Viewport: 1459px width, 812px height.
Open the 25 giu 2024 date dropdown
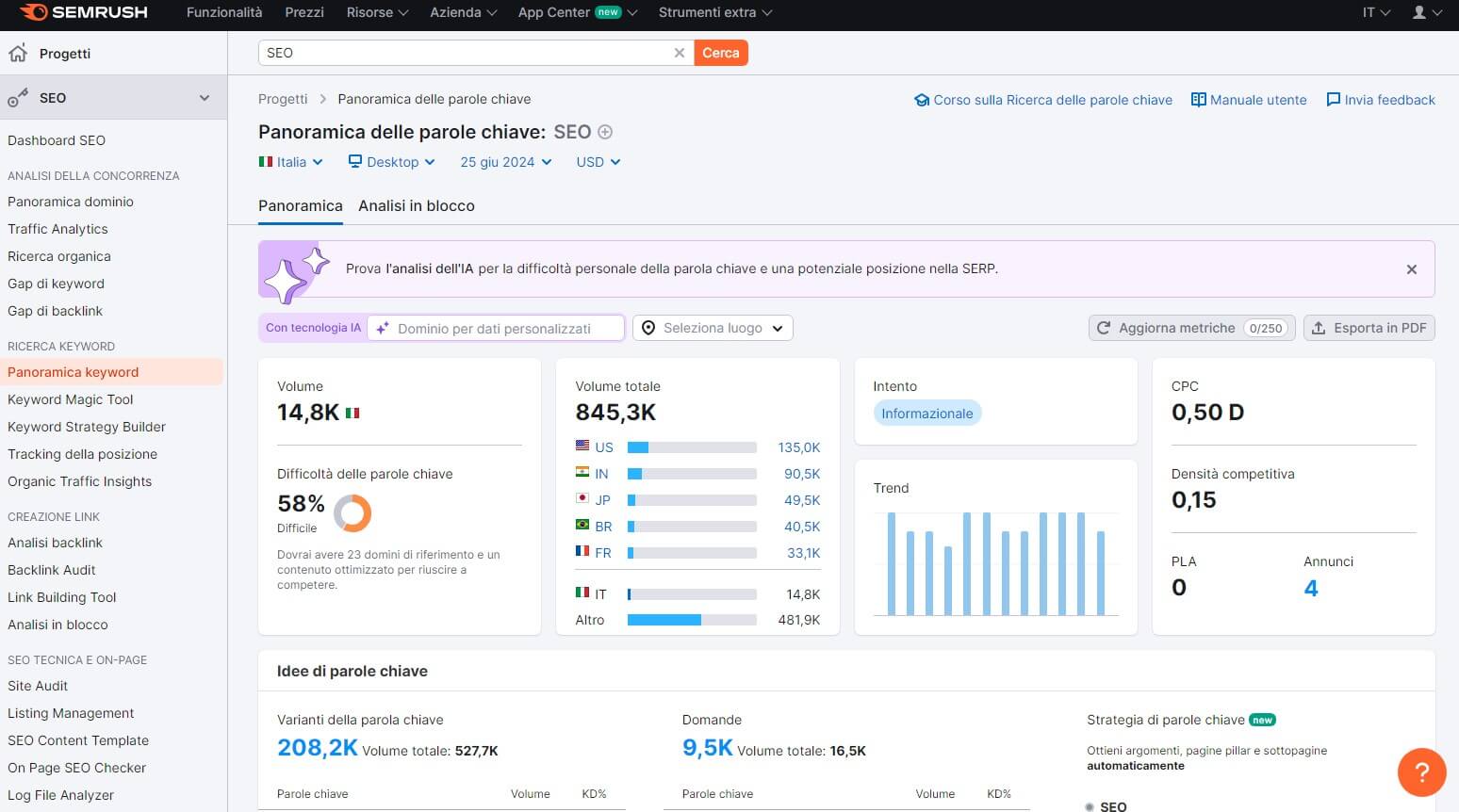506,162
